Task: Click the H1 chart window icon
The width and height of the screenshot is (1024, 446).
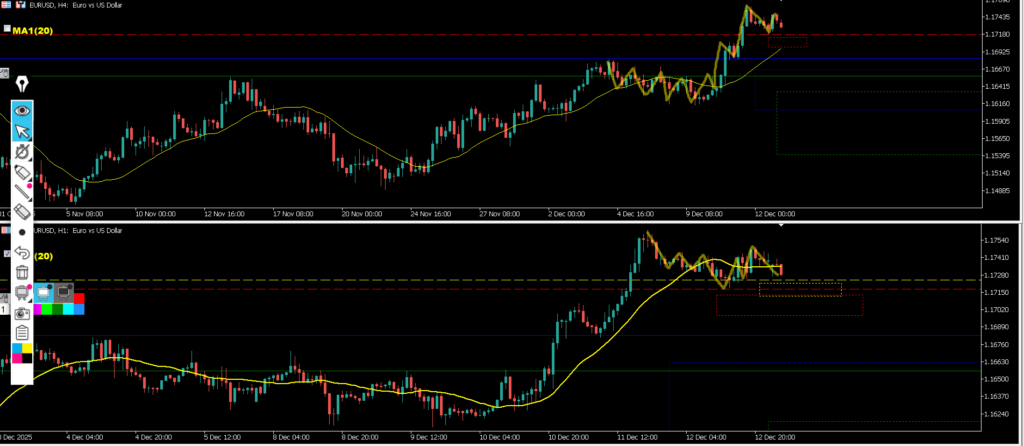Action: [6, 230]
